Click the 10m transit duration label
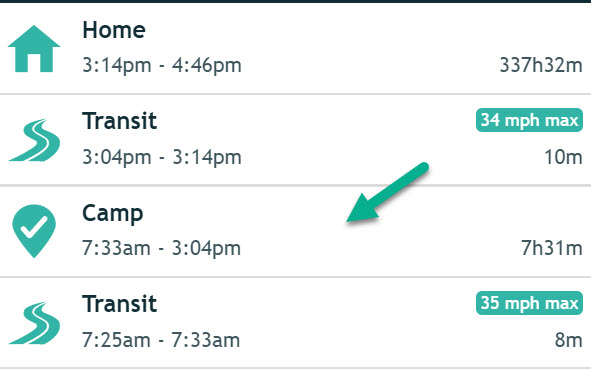Viewport: 591px width, 369px height. pos(563,157)
